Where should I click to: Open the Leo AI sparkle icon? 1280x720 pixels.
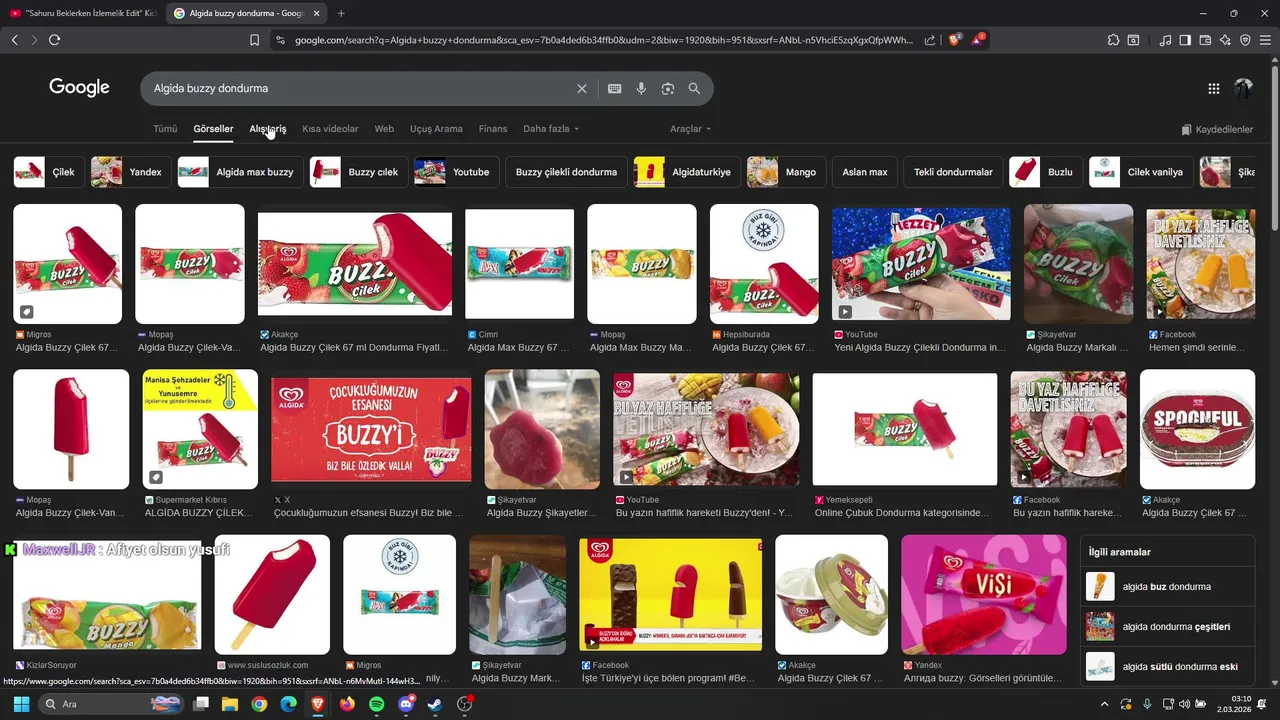point(1225,40)
